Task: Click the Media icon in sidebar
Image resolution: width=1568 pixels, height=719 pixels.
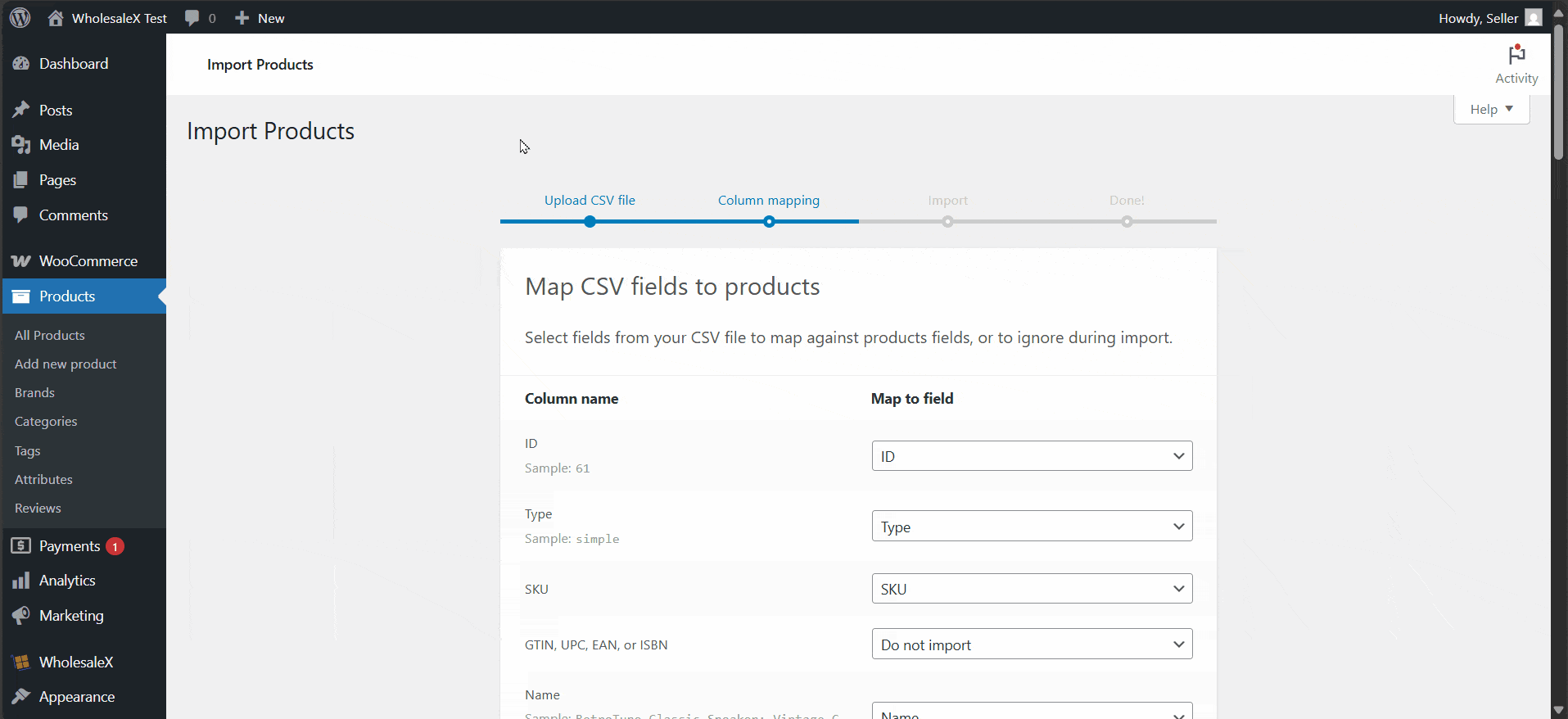Action: pos(21,145)
